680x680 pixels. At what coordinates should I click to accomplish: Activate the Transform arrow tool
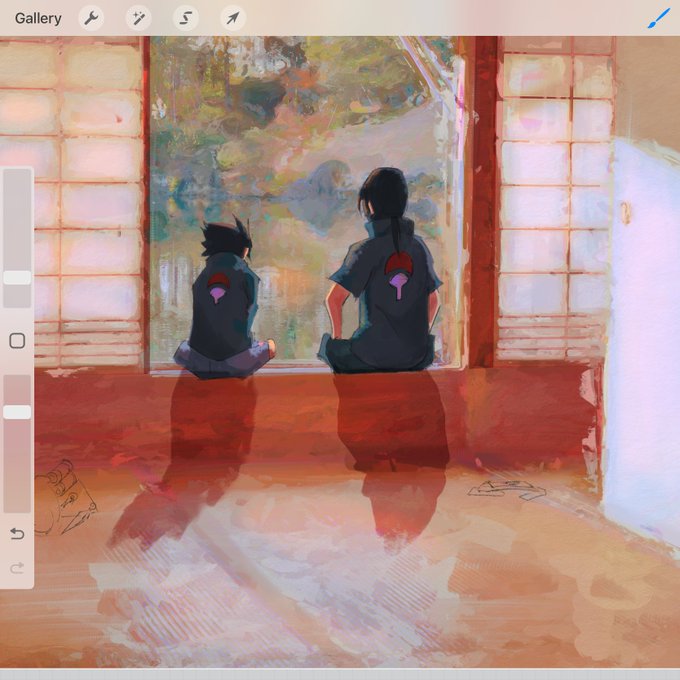coord(233,18)
